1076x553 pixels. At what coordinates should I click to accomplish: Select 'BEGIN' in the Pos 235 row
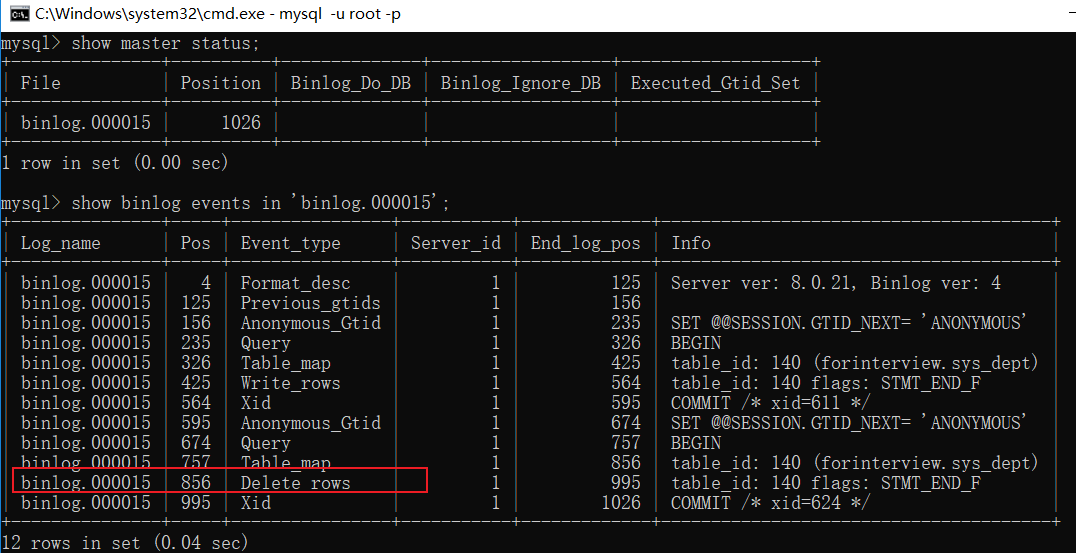click(696, 343)
